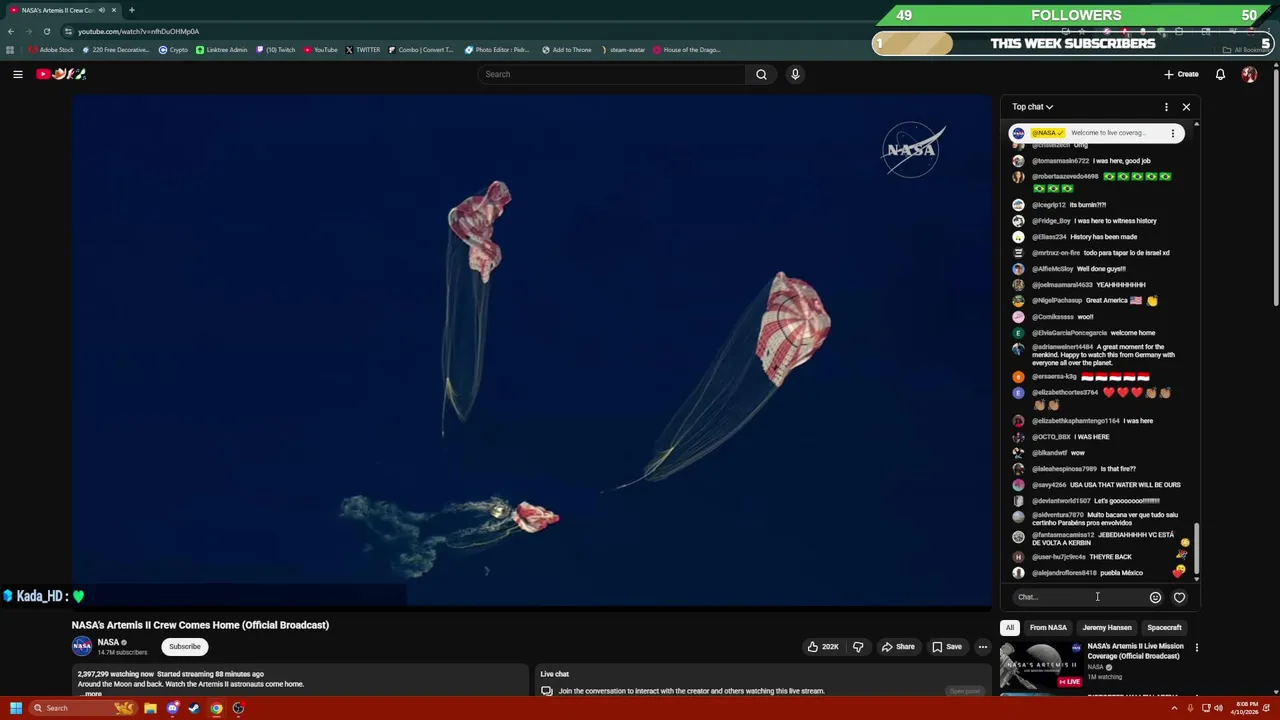Open the House of the Dragon bookmark
The width and height of the screenshot is (1280, 720).
pyautogui.click(x=687, y=50)
